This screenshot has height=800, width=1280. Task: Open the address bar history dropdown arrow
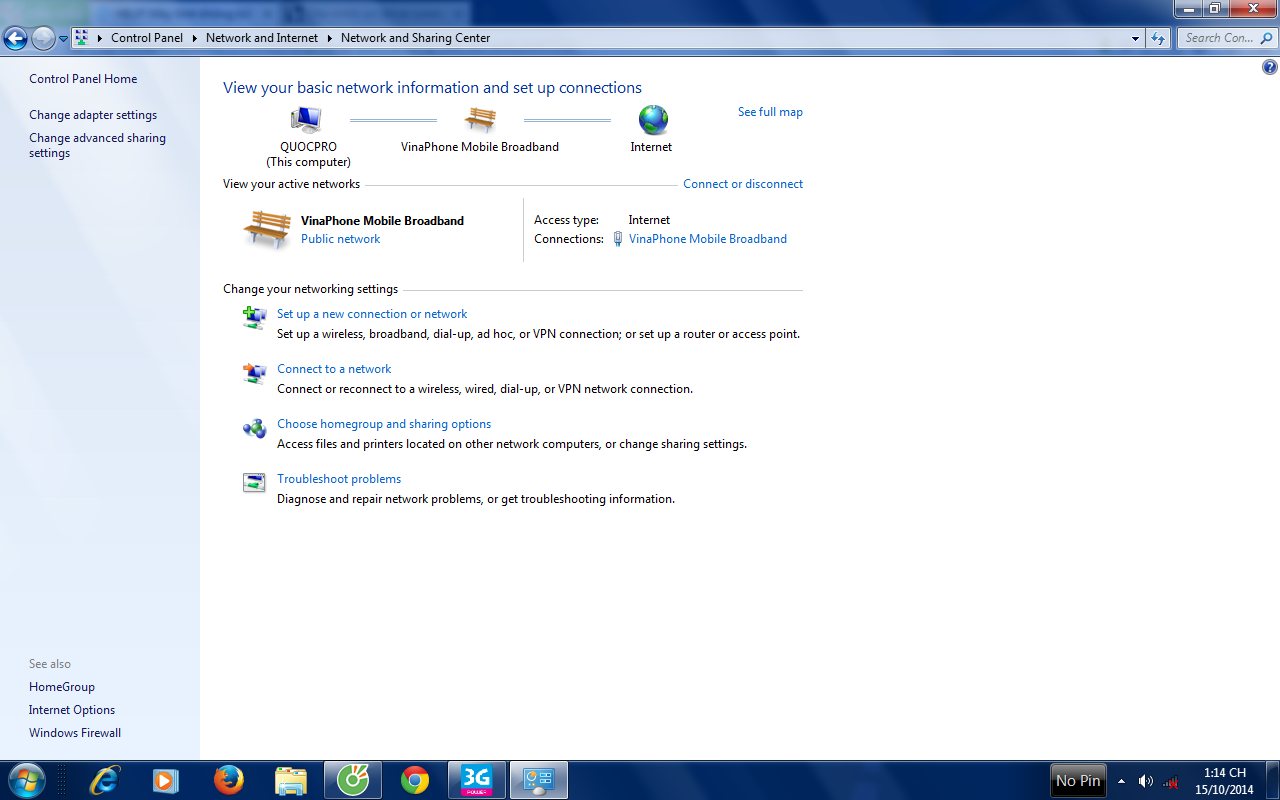pyautogui.click(x=1136, y=38)
